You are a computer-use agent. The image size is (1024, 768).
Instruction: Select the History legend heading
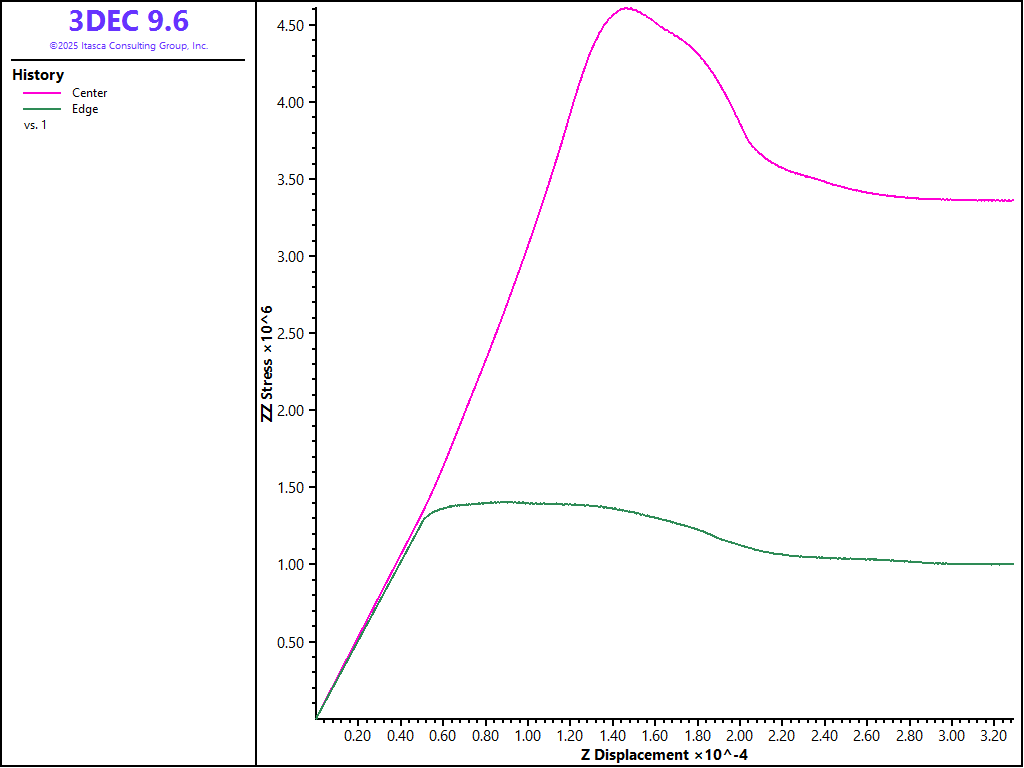[x=38, y=75]
